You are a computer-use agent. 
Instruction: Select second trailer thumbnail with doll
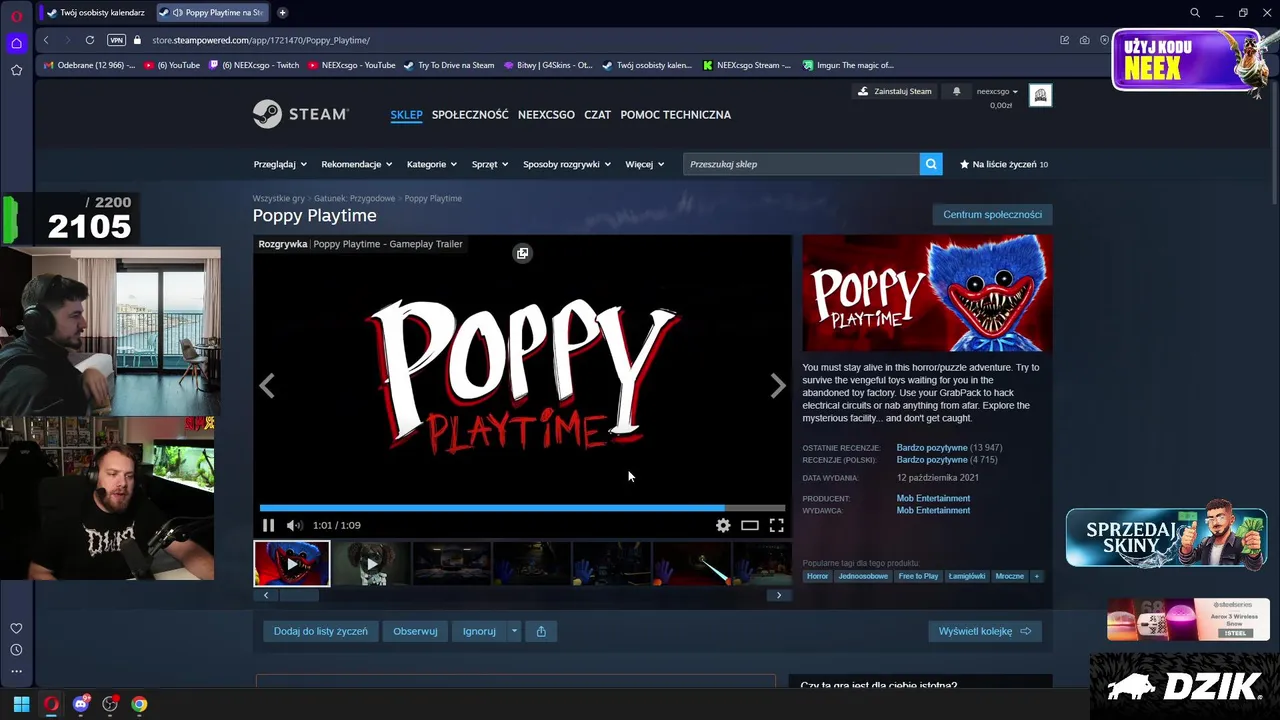coord(371,564)
